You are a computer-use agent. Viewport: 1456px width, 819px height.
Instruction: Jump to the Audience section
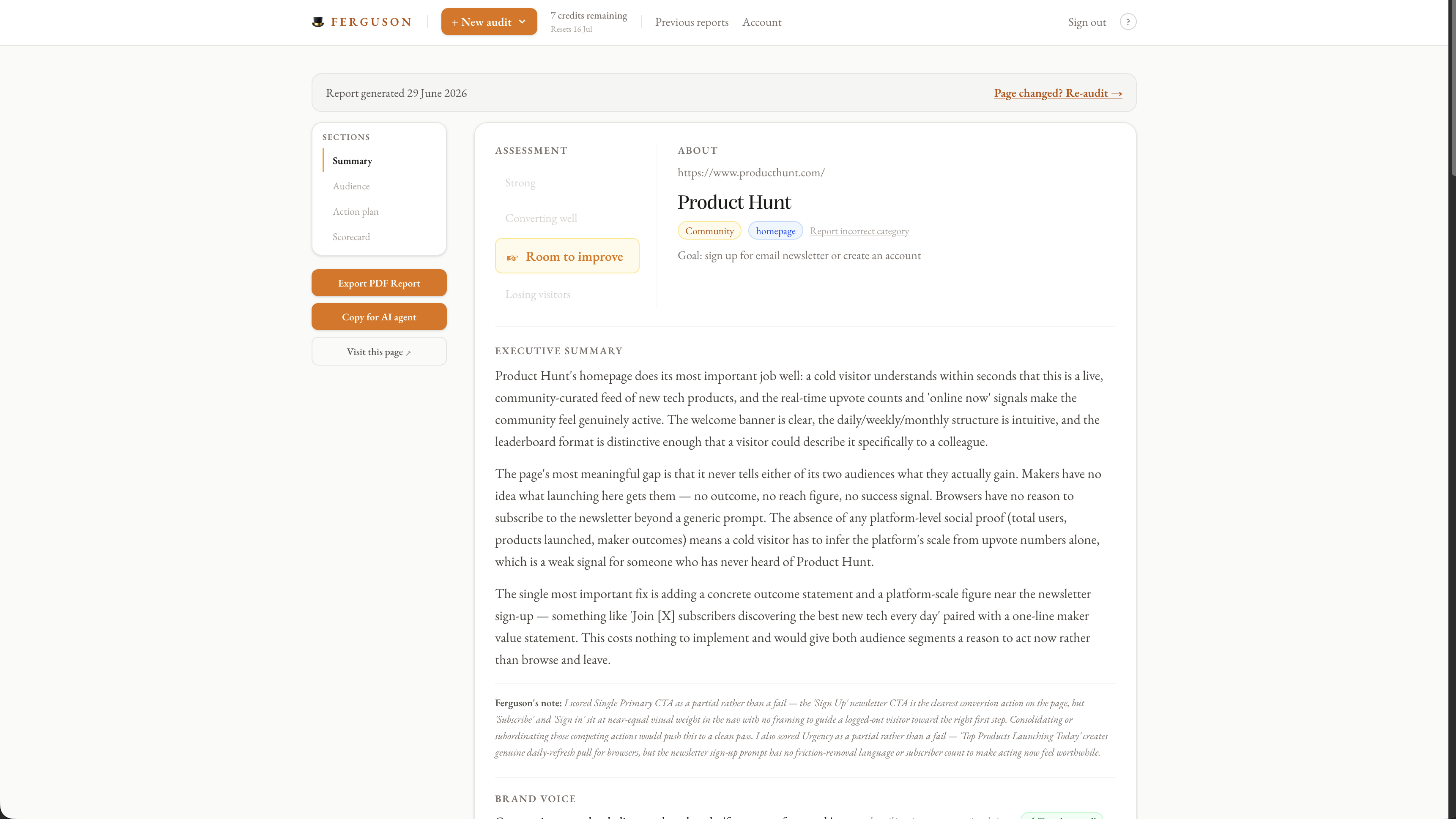[351, 186]
